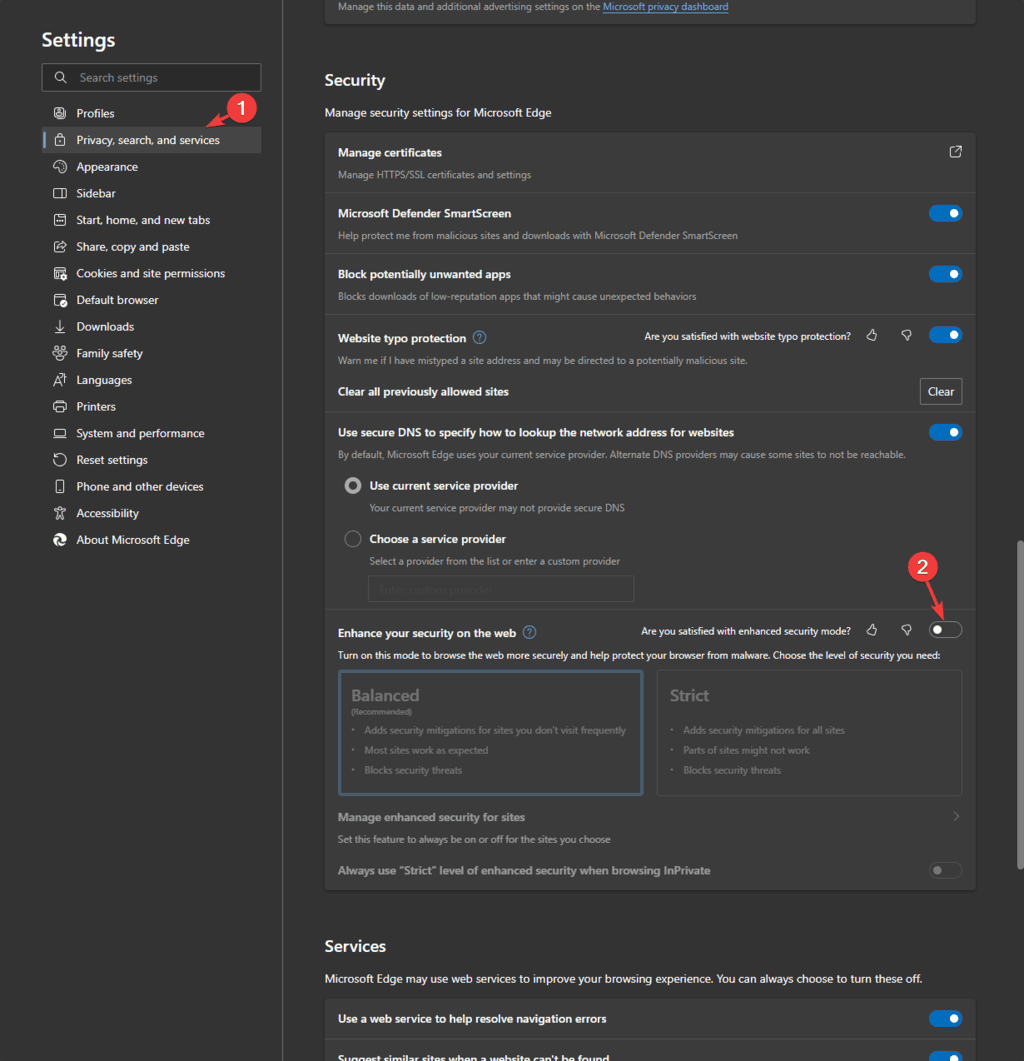
Task: Click the 'Security' section heading
Action: pyautogui.click(x=355, y=81)
